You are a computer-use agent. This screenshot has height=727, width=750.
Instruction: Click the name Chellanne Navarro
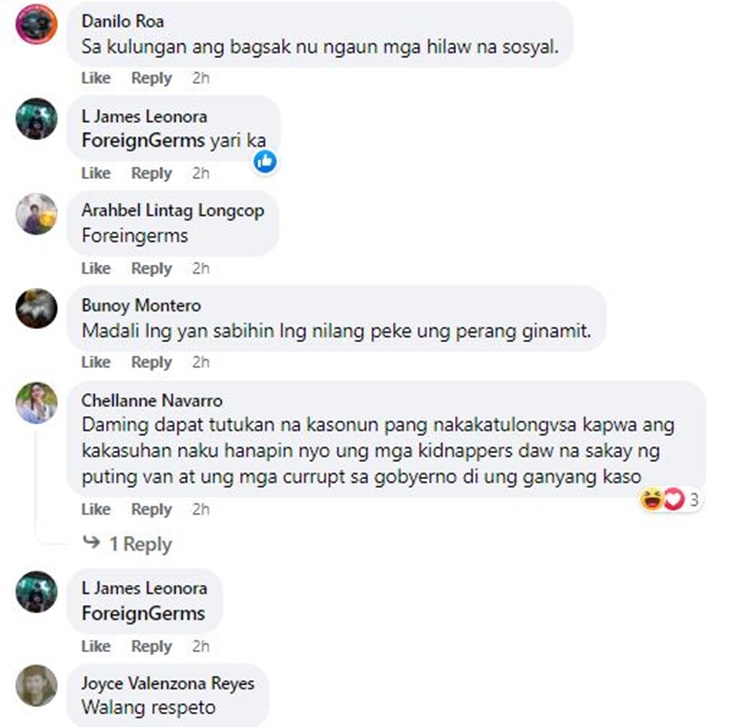(x=152, y=400)
